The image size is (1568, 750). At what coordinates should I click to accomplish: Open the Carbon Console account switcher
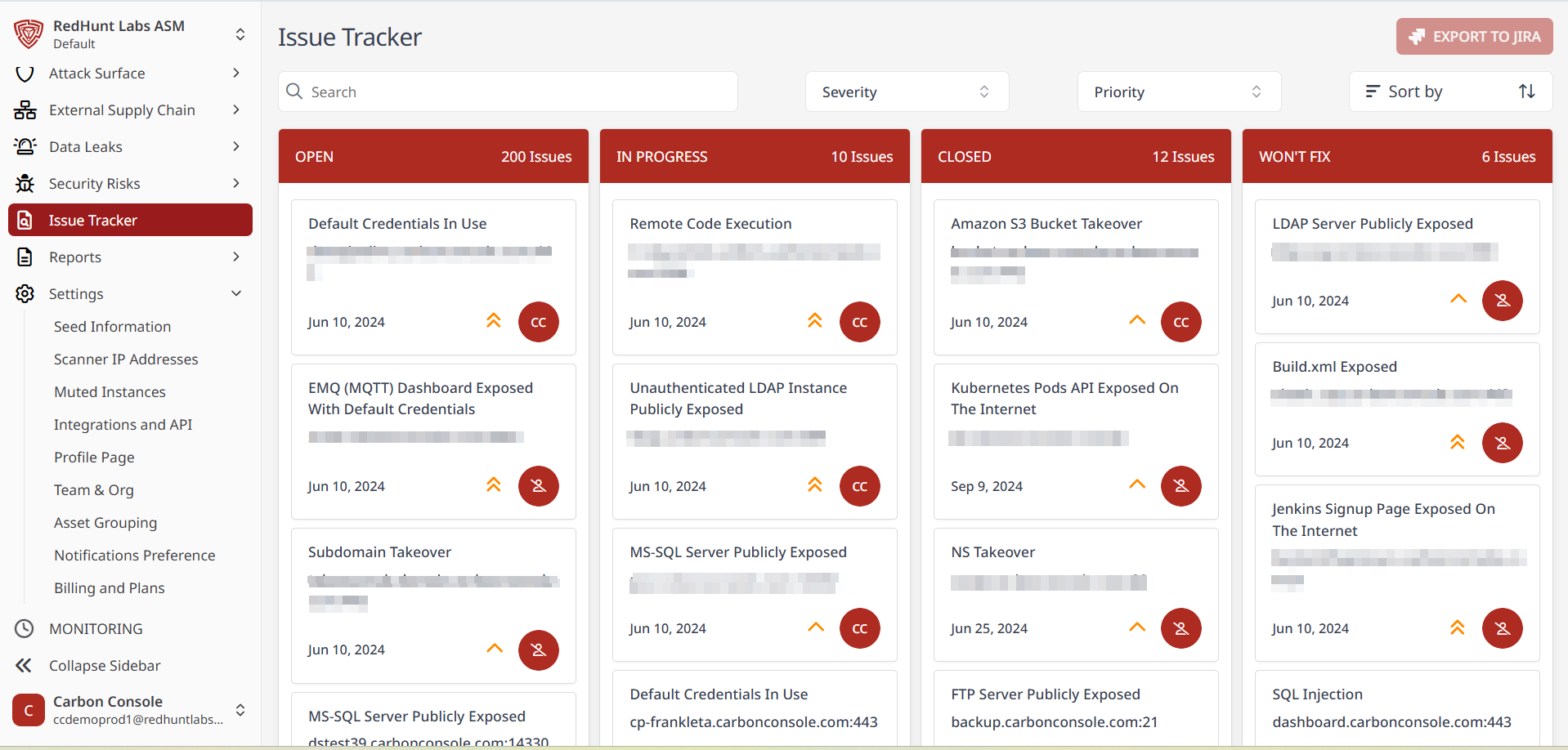coord(240,710)
